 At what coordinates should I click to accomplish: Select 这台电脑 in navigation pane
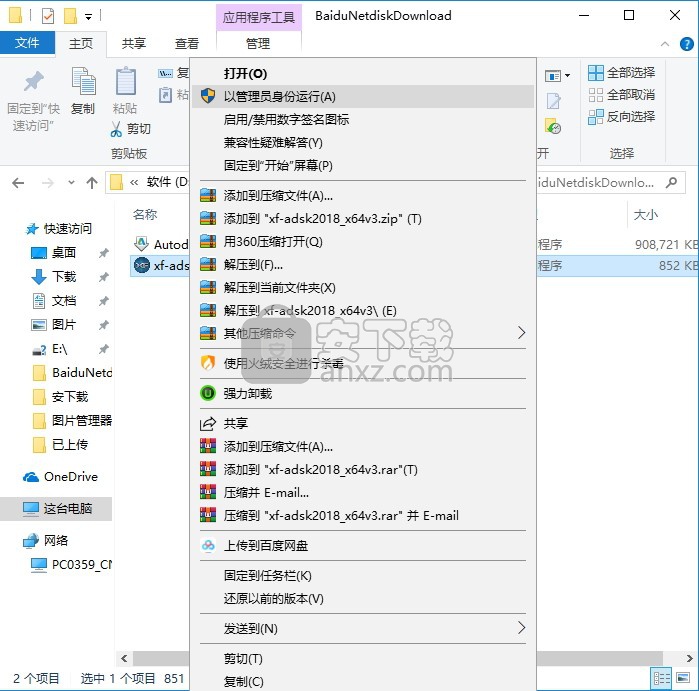[x=56, y=509]
